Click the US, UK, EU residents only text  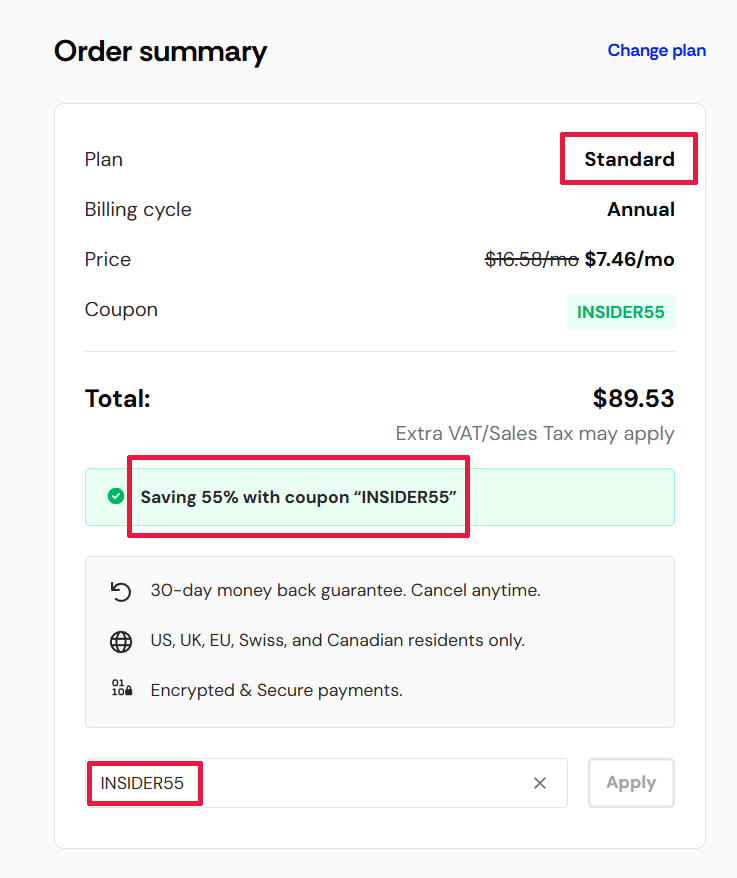[x=337, y=640]
